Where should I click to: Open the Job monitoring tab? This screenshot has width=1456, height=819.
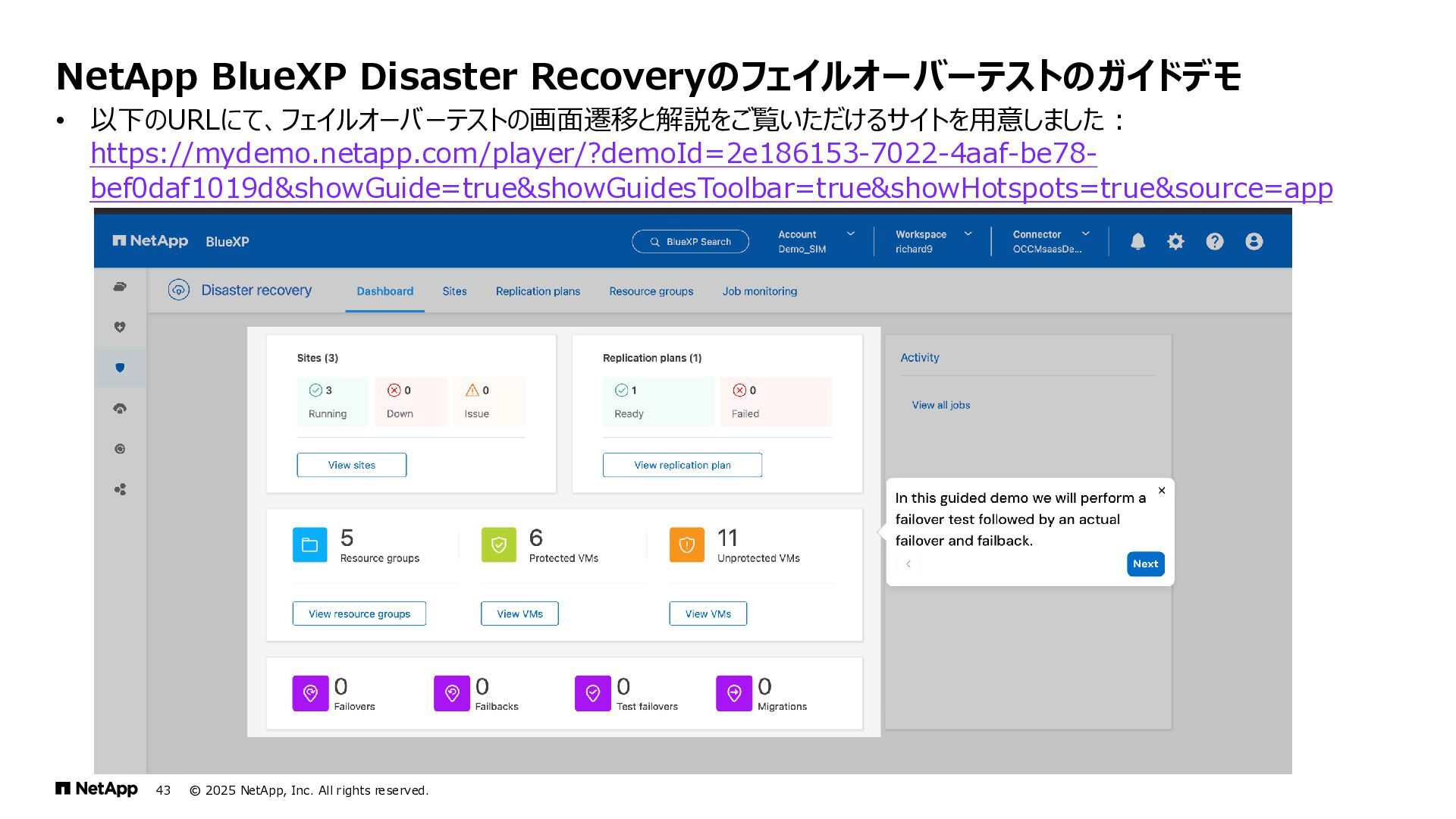pos(759,291)
